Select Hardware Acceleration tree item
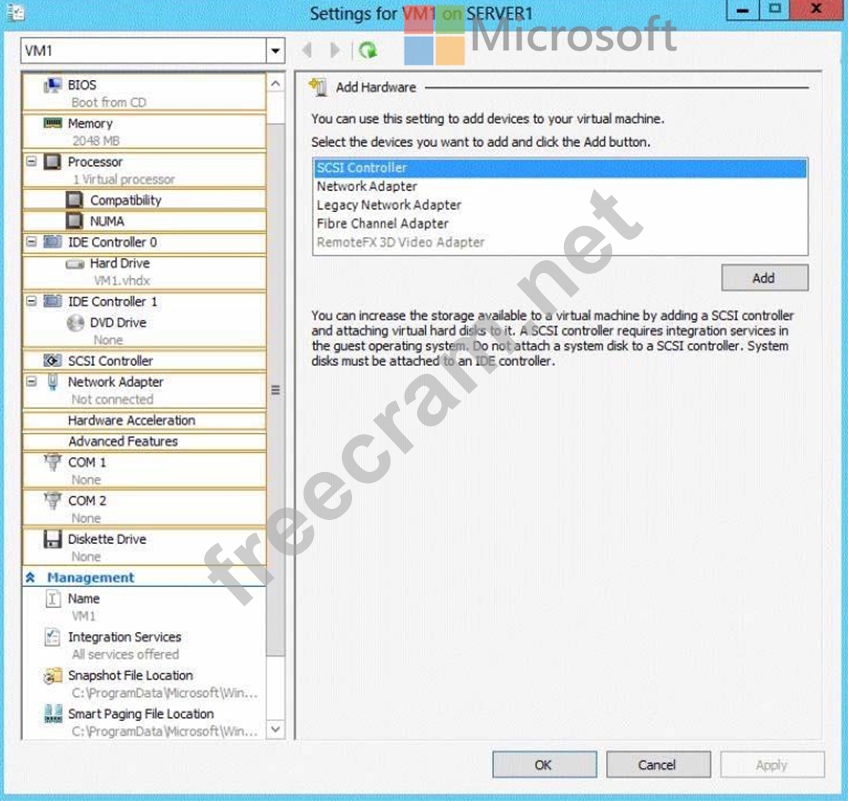 point(144,420)
